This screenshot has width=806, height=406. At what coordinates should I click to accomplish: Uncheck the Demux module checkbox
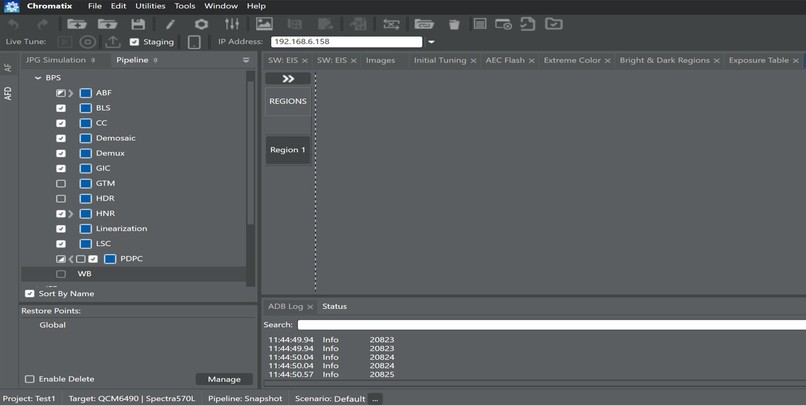[61, 153]
